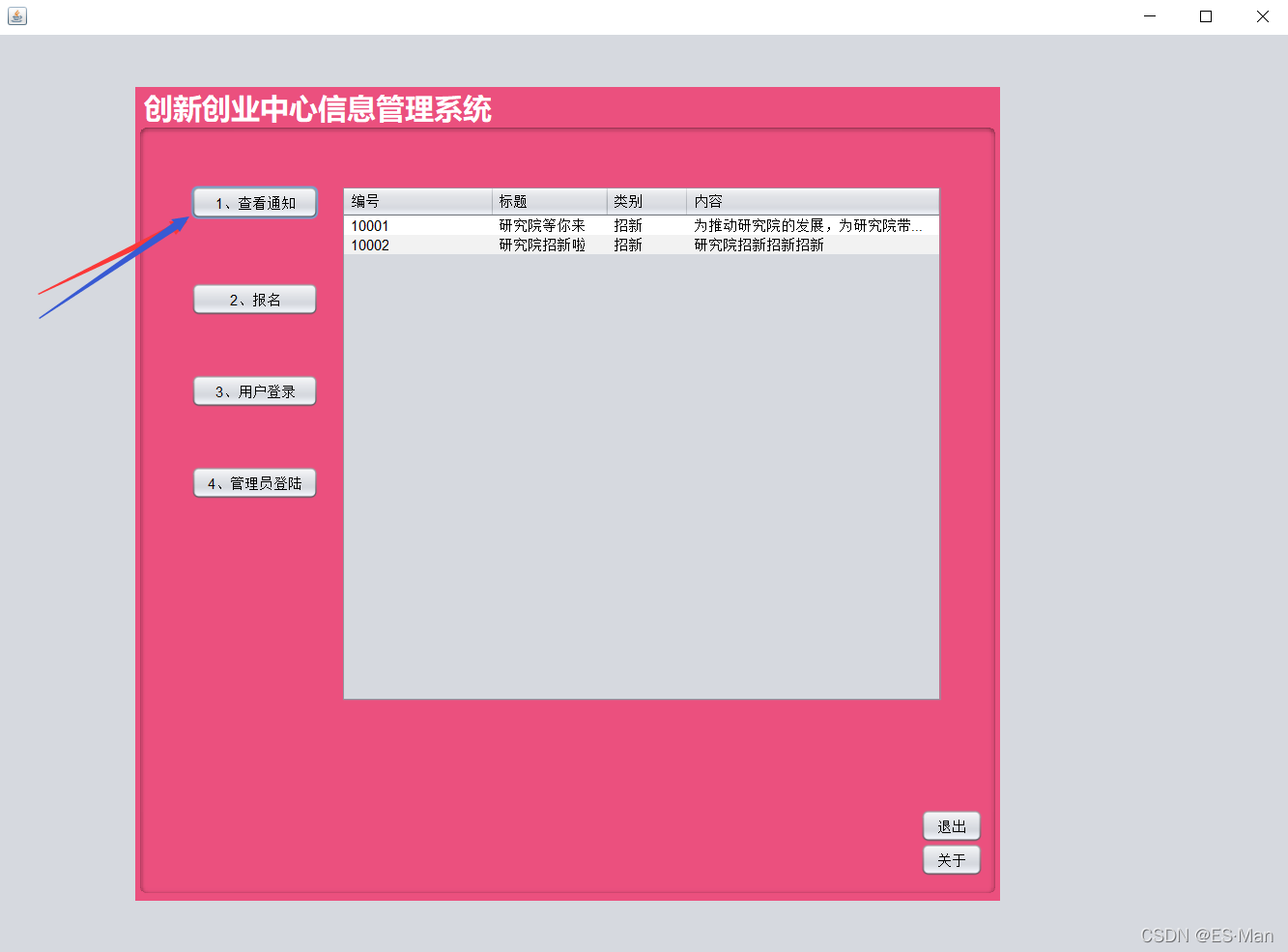The width and height of the screenshot is (1288, 952).
Task: Click the title cell '研究院等你来'
Action: [550, 225]
